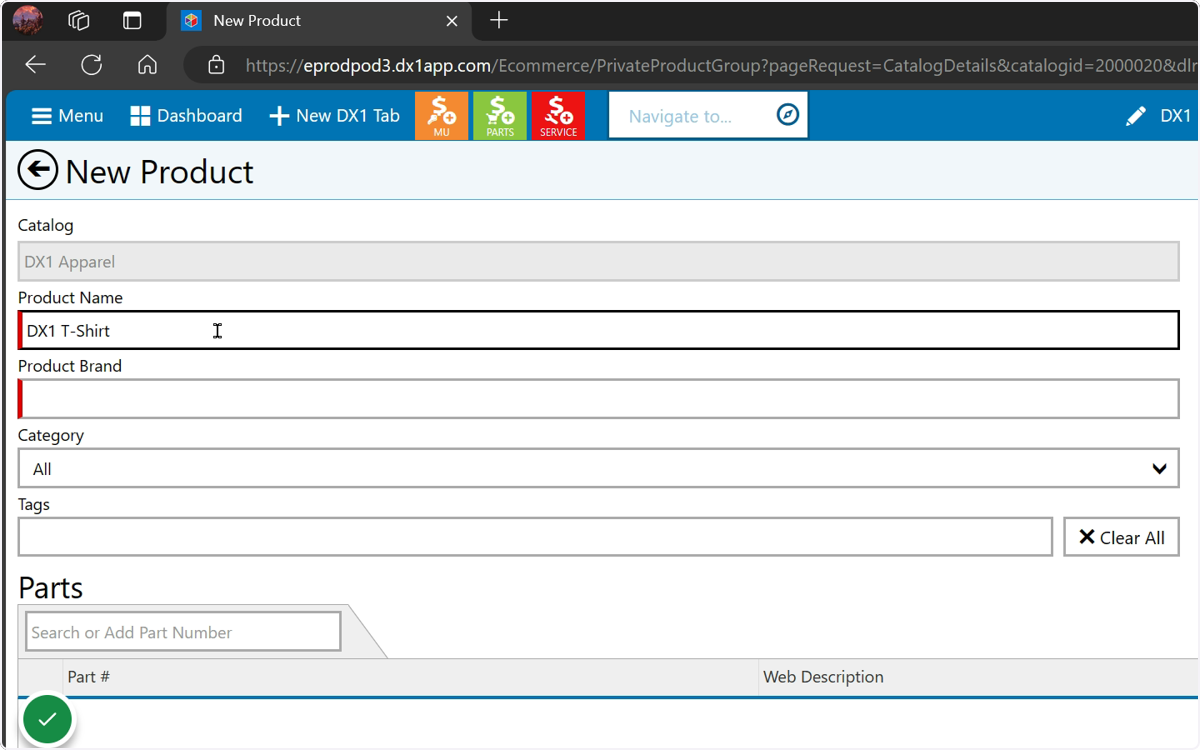Click the Product Name field

(x=599, y=330)
